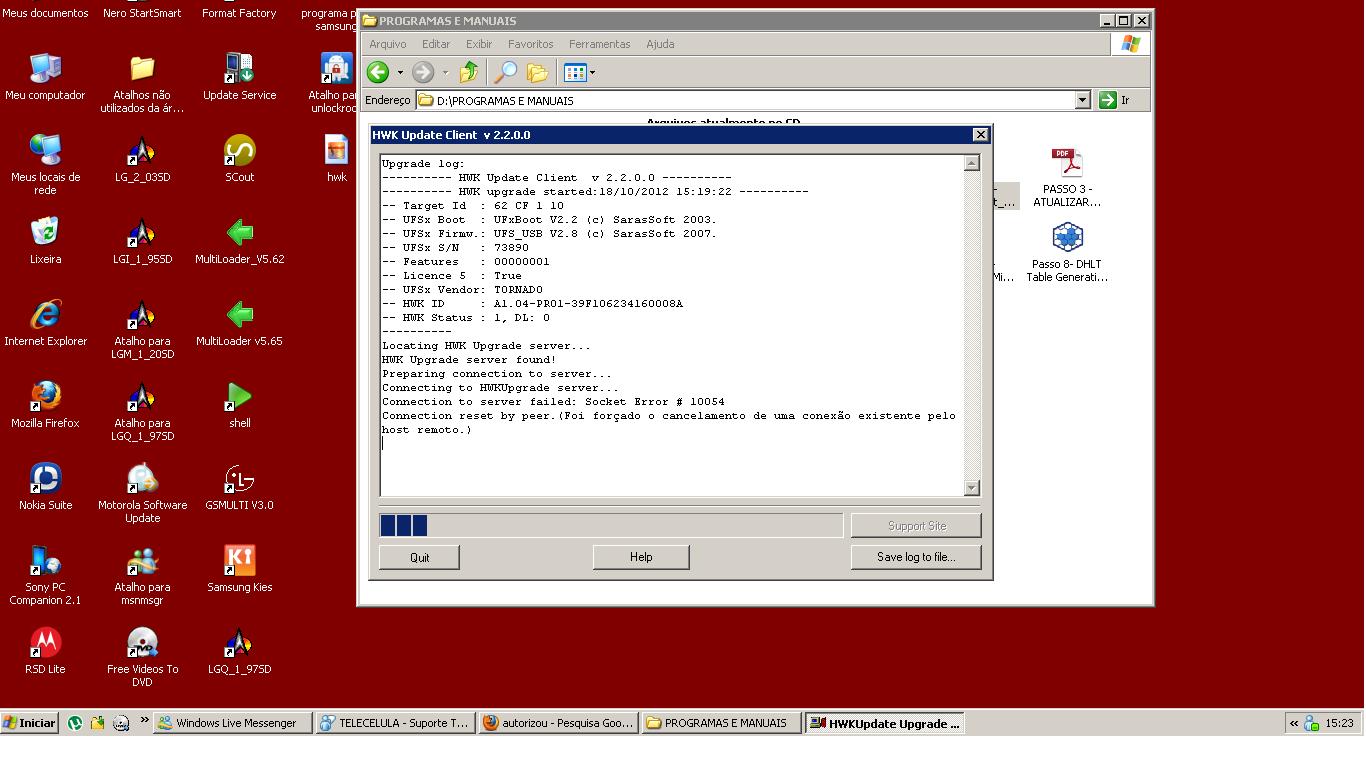Image resolution: width=1366 pixels, height=768 pixels.
Task: Open Atalho para LGQ_1_97SD
Action: [x=142, y=411]
